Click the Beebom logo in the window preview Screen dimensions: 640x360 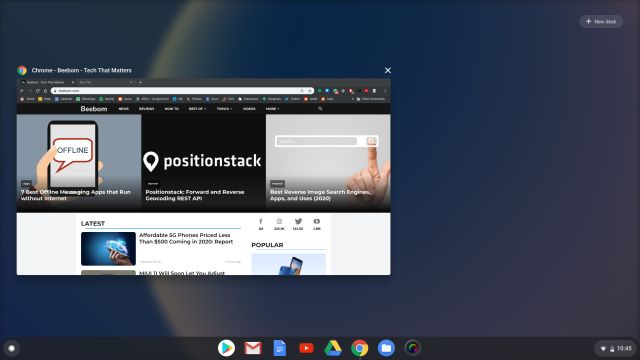(x=94, y=109)
